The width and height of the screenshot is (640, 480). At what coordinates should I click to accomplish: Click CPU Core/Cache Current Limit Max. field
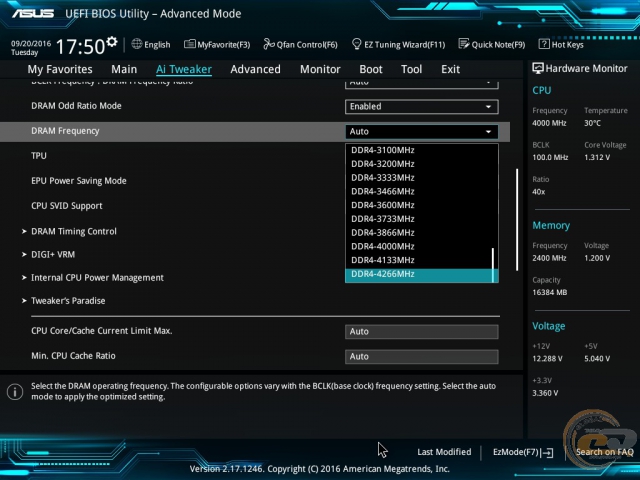pos(422,331)
